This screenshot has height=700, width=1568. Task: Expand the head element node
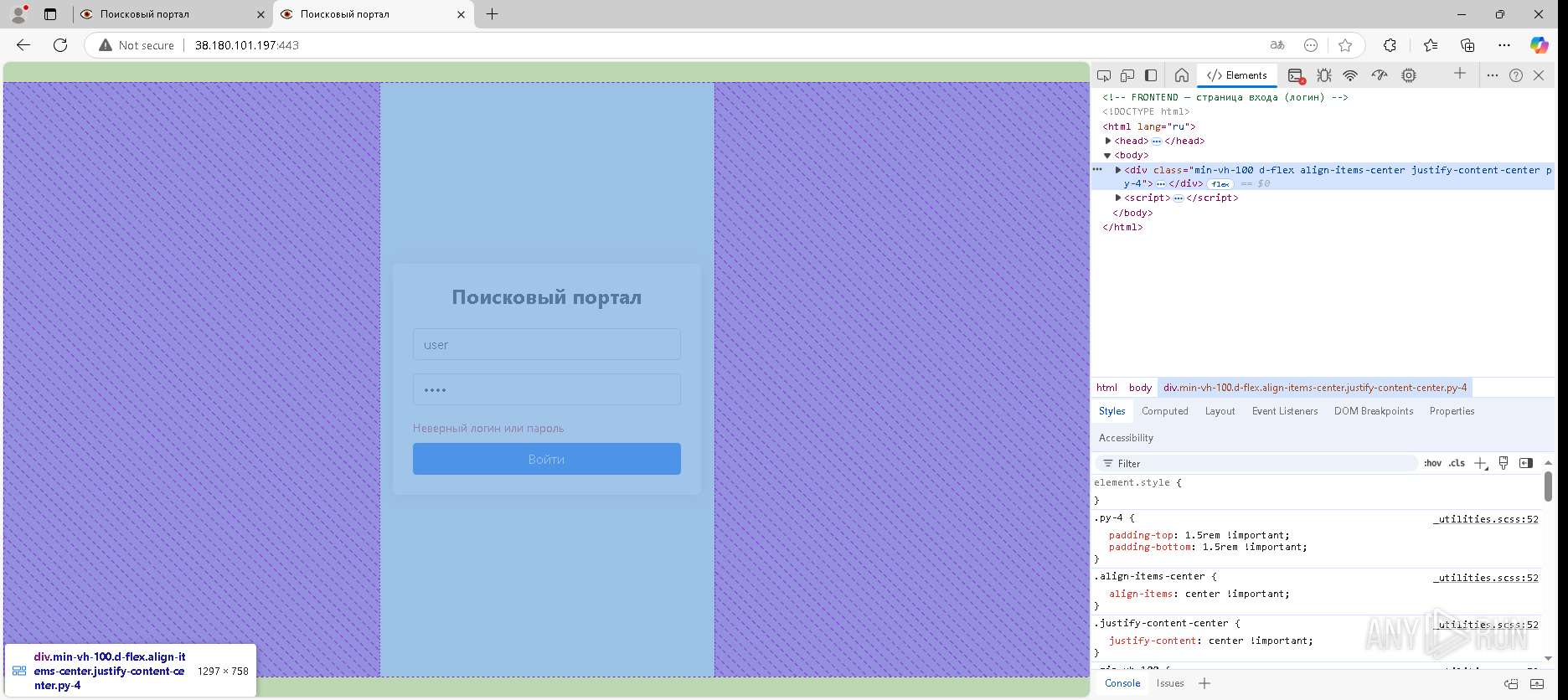tap(1108, 141)
